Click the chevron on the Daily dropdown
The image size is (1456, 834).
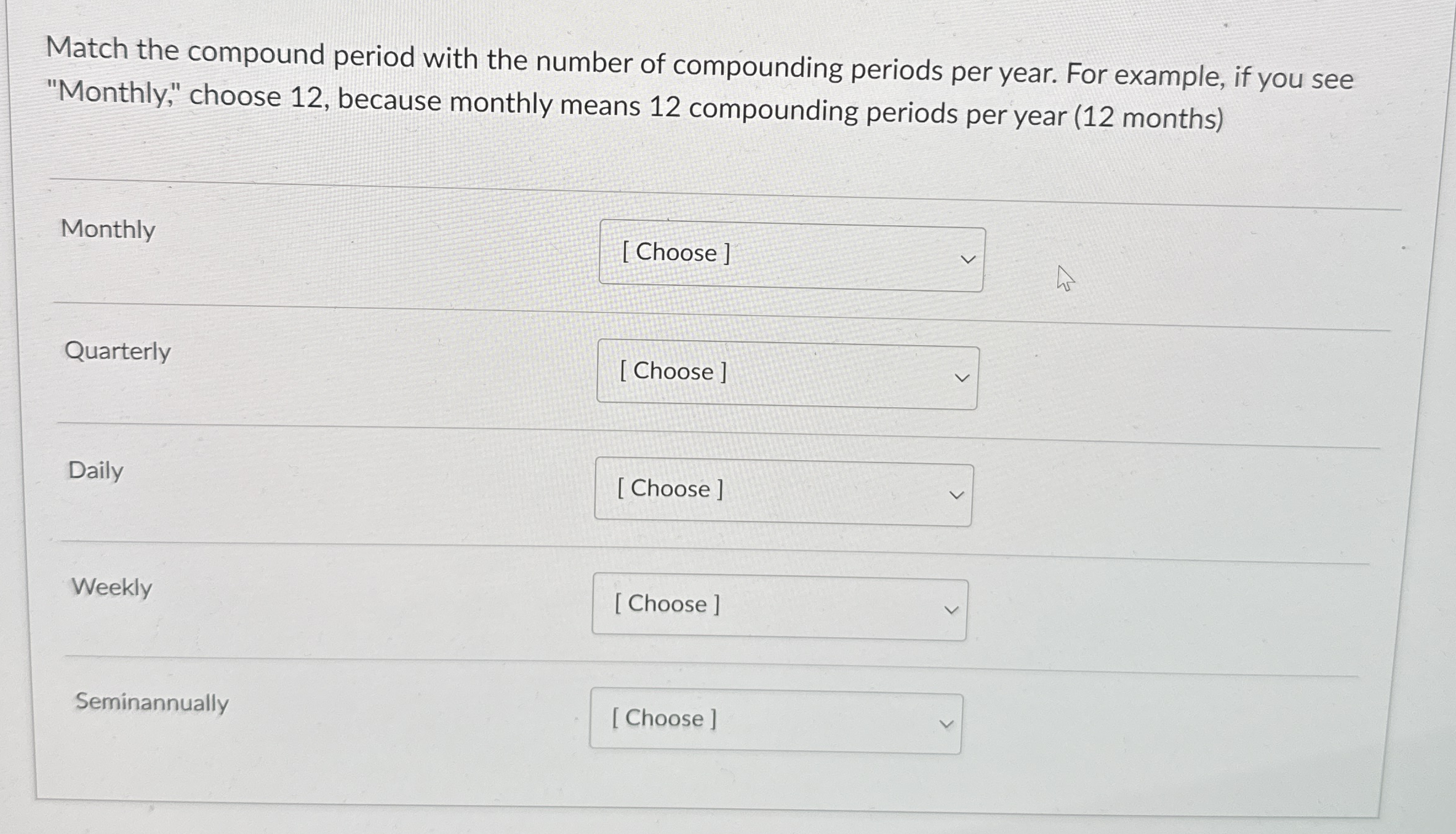[x=954, y=494]
